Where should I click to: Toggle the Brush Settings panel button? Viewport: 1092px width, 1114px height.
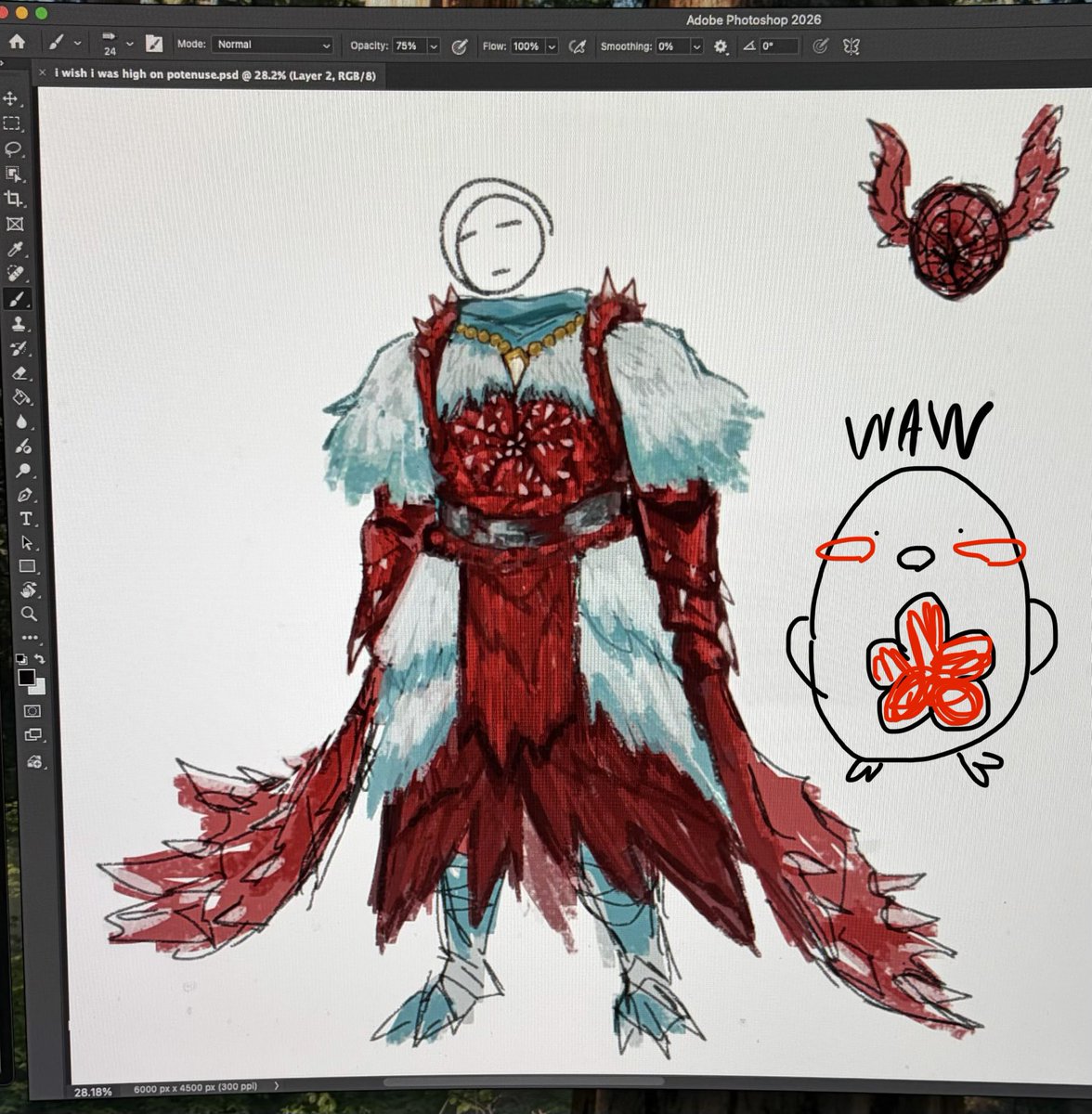click(154, 44)
